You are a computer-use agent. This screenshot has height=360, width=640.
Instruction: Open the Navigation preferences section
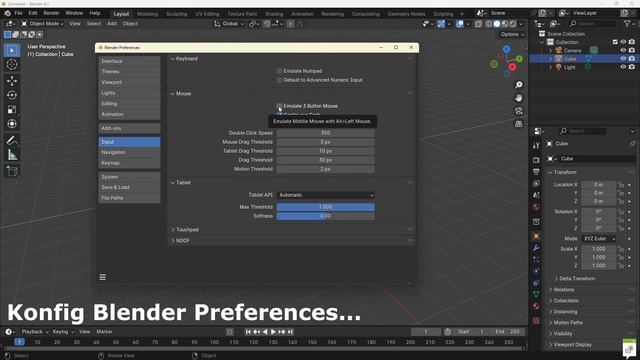[129, 152]
